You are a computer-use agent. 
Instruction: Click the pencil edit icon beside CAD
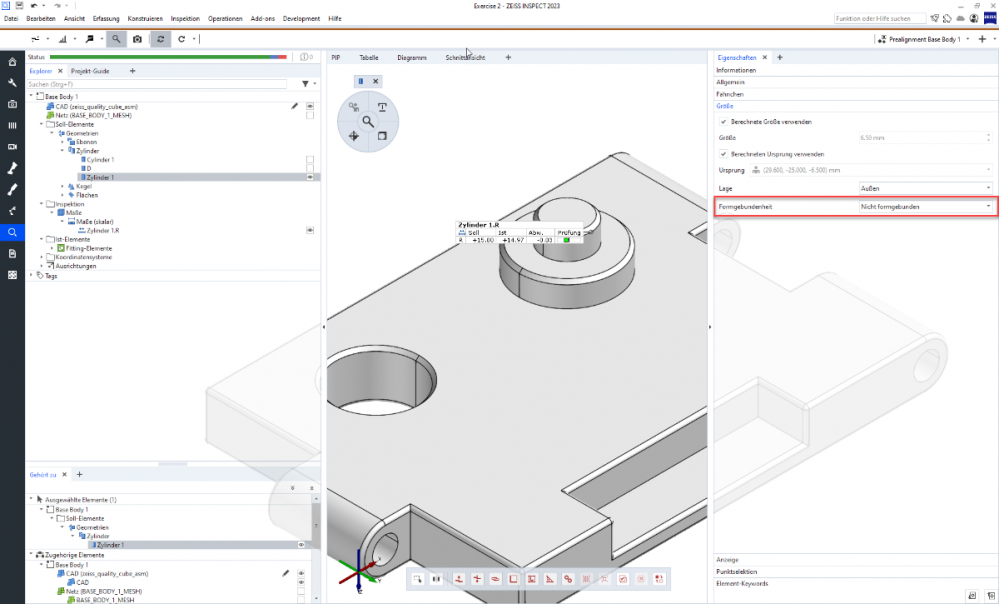click(x=294, y=105)
